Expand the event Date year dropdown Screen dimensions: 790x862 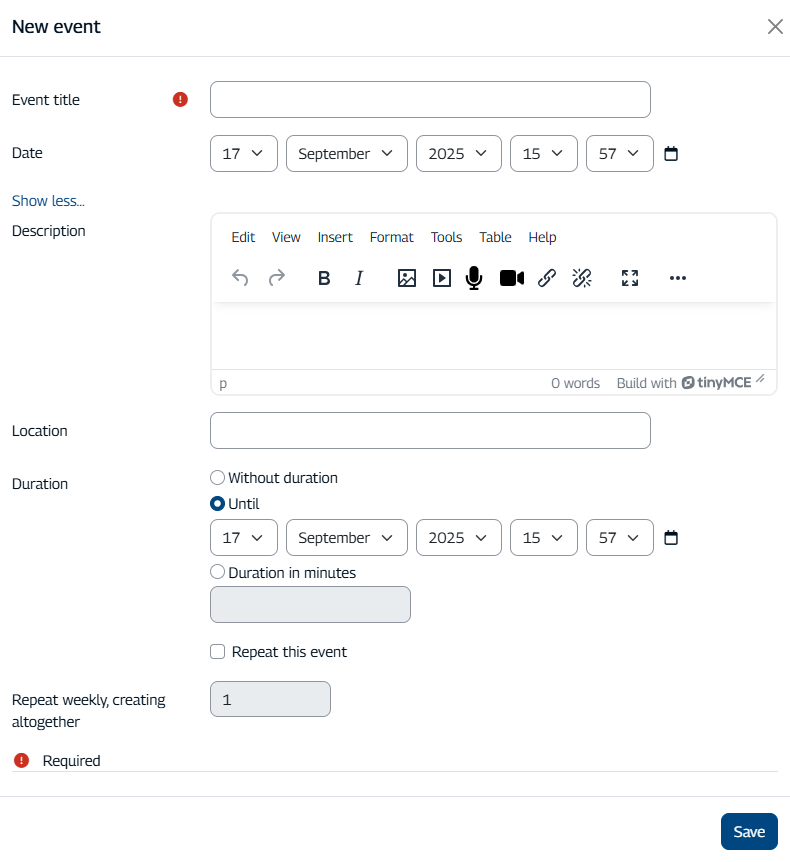(458, 154)
